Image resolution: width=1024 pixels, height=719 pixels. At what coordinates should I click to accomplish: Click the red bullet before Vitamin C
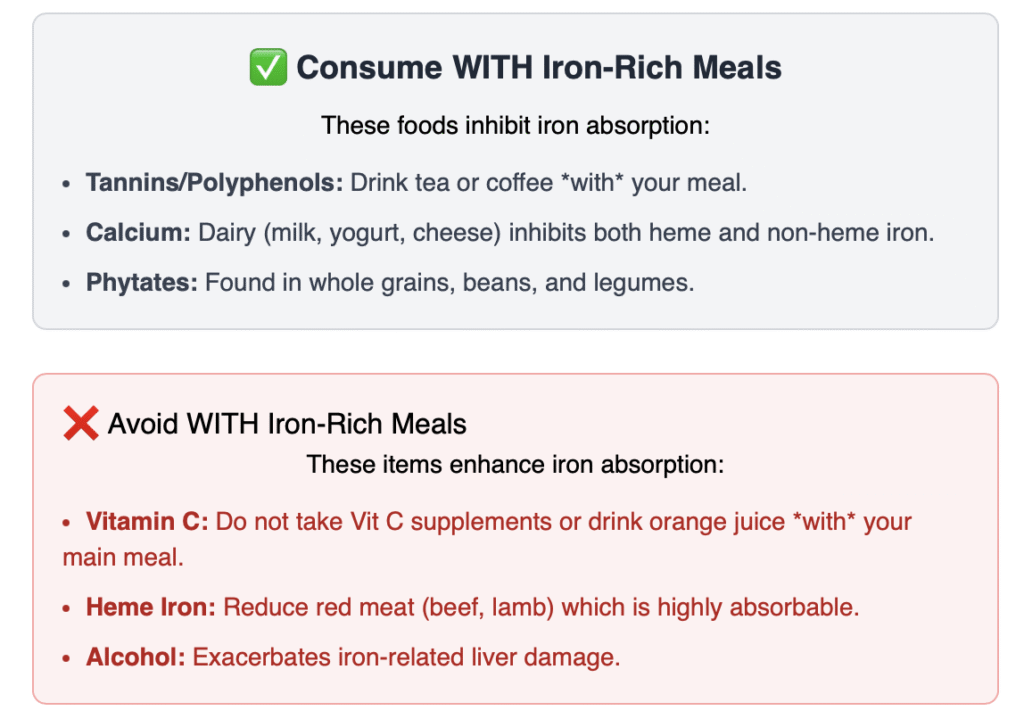(67, 524)
